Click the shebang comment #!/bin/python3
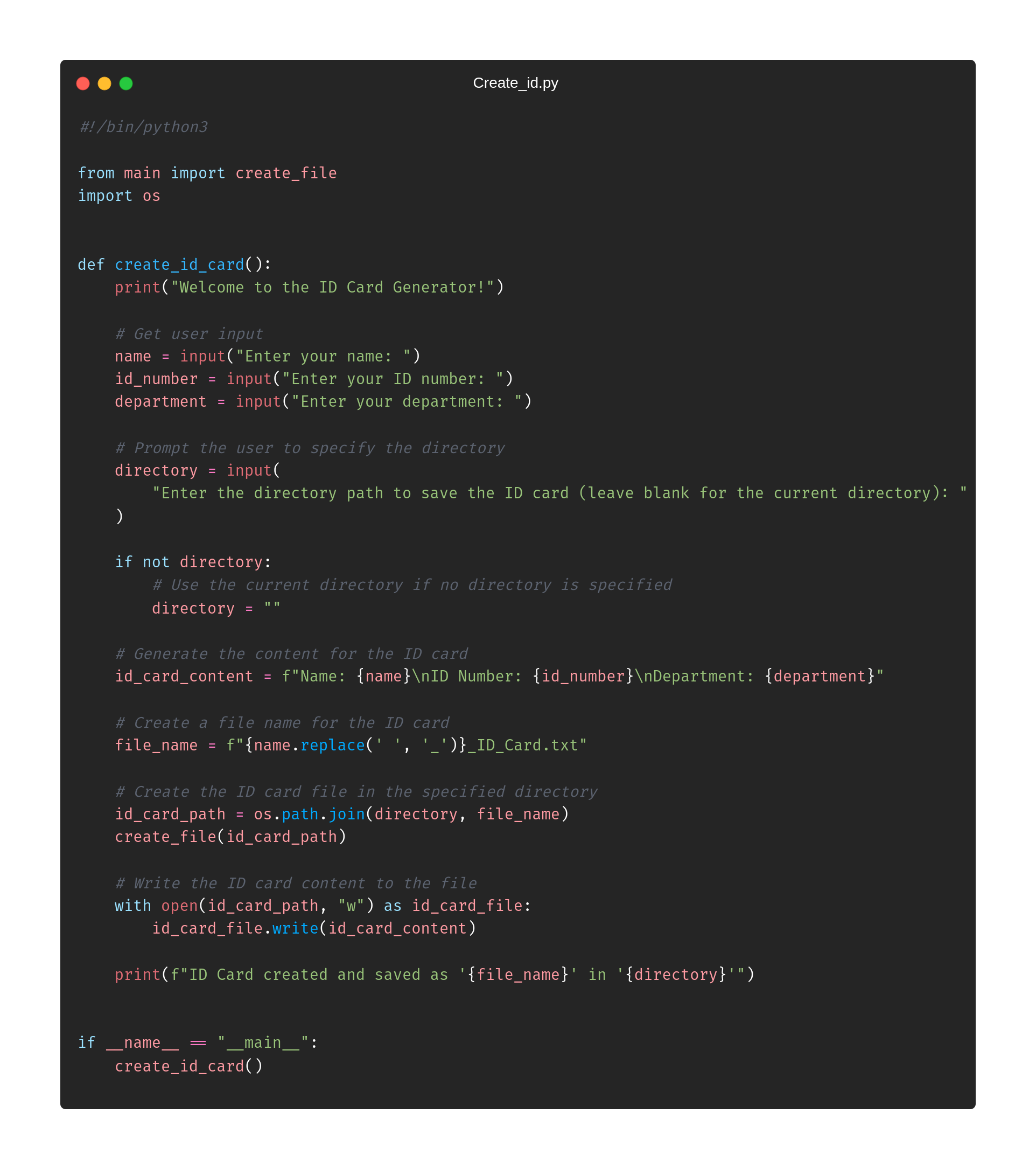This screenshot has width=1036, height=1169. pyautogui.click(x=144, y=127)
